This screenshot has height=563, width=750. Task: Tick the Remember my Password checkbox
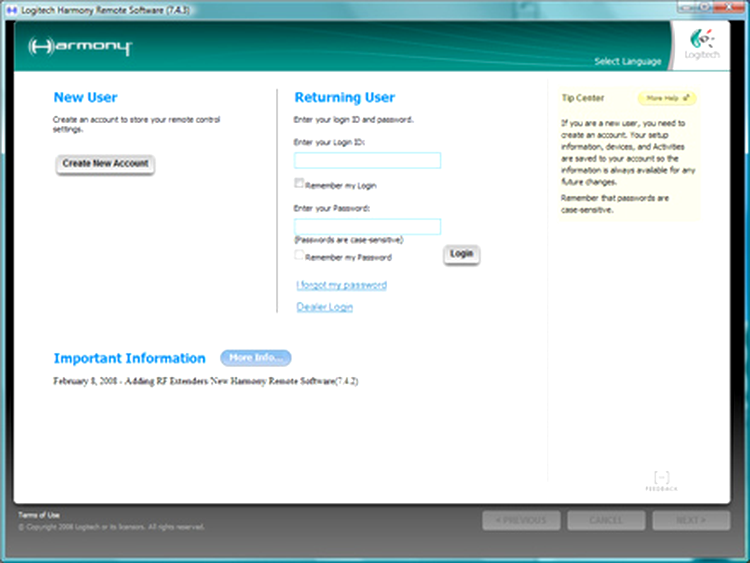(299, 256)
